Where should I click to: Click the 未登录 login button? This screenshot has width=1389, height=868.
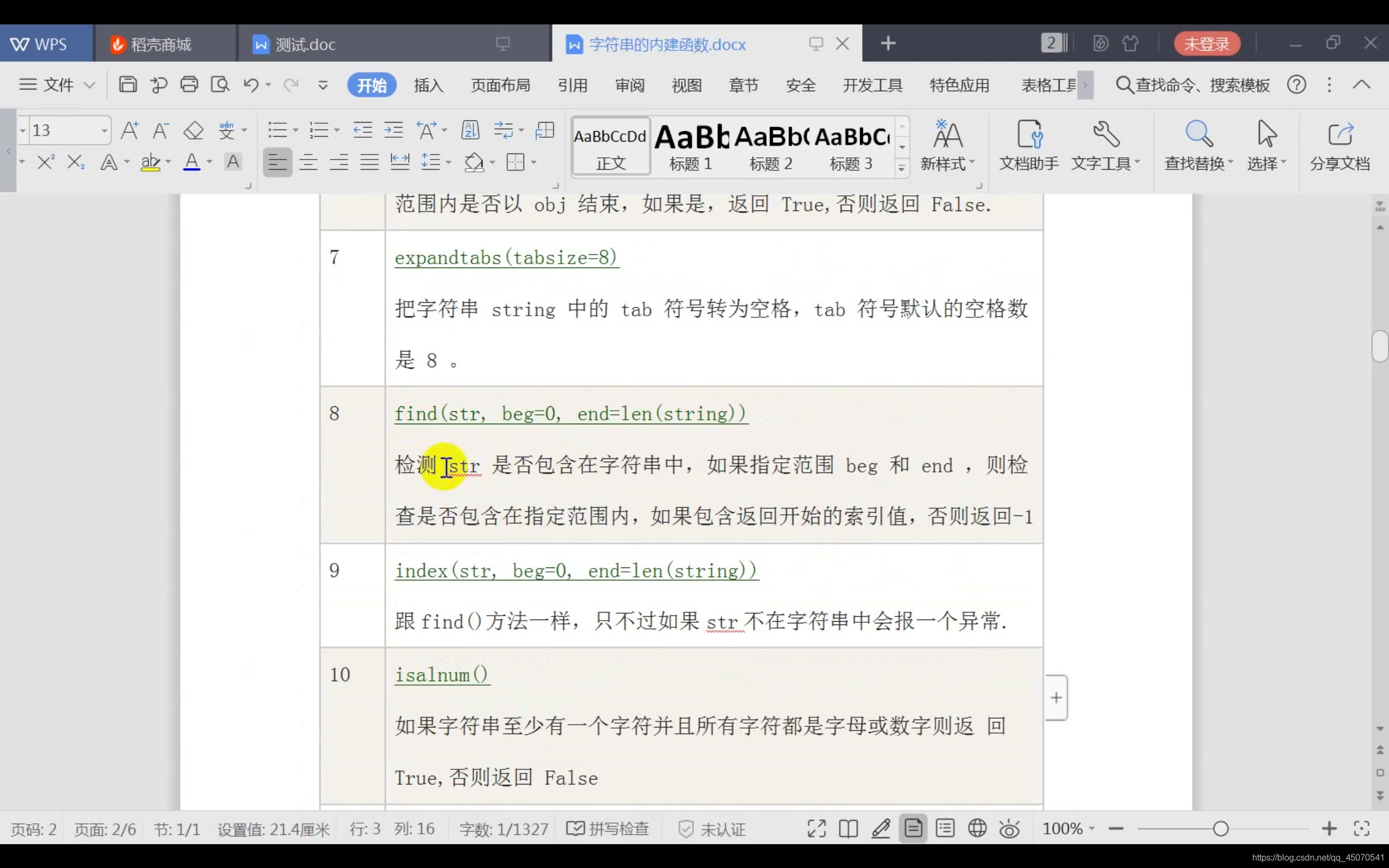[1207, 43]
